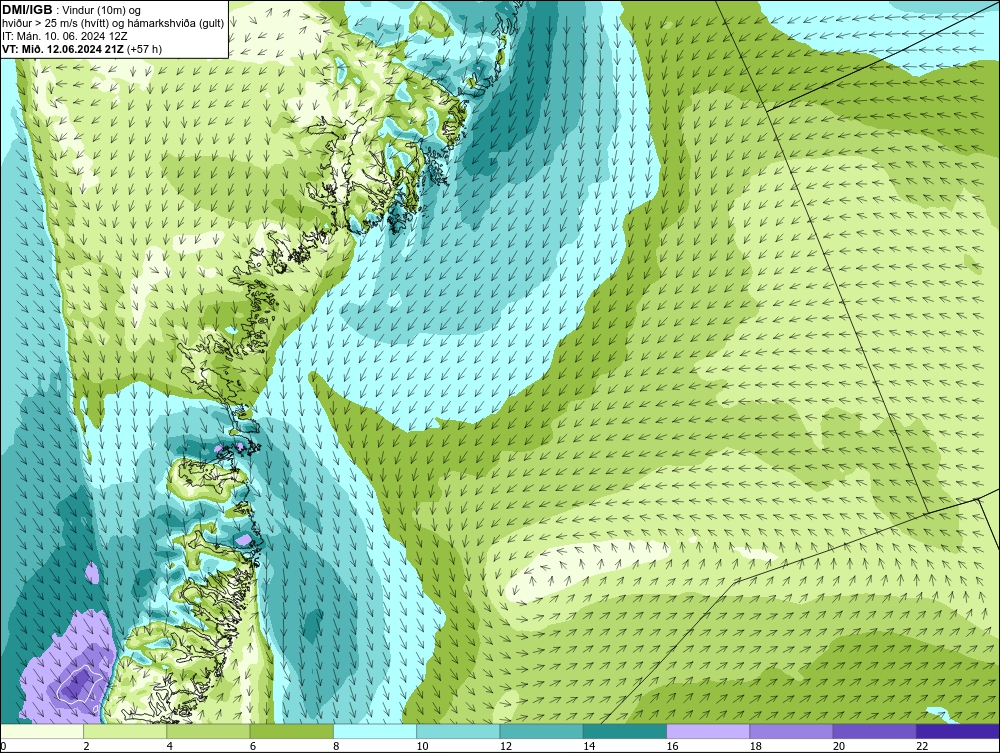Viewport: 1000px width, 753px height.
Task: Click the legend scale label "6"
Action: [253, 746]
